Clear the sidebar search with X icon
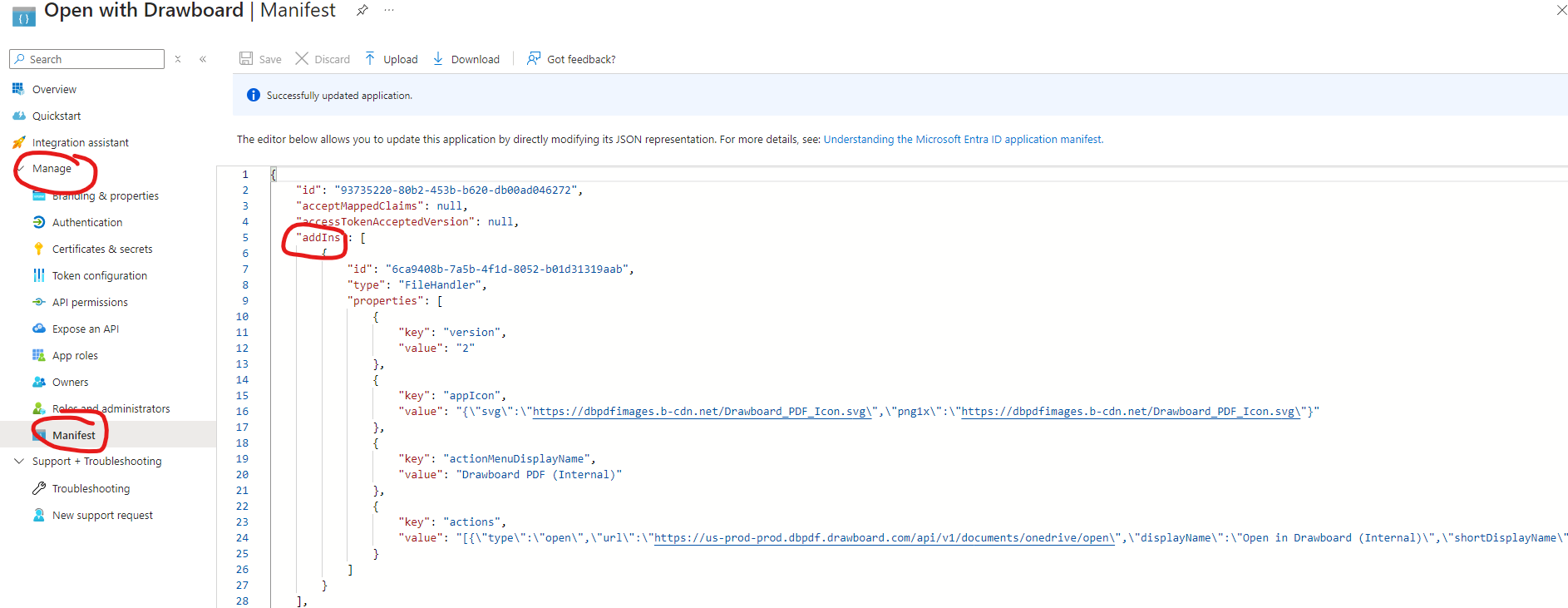 tap(178, 59)
